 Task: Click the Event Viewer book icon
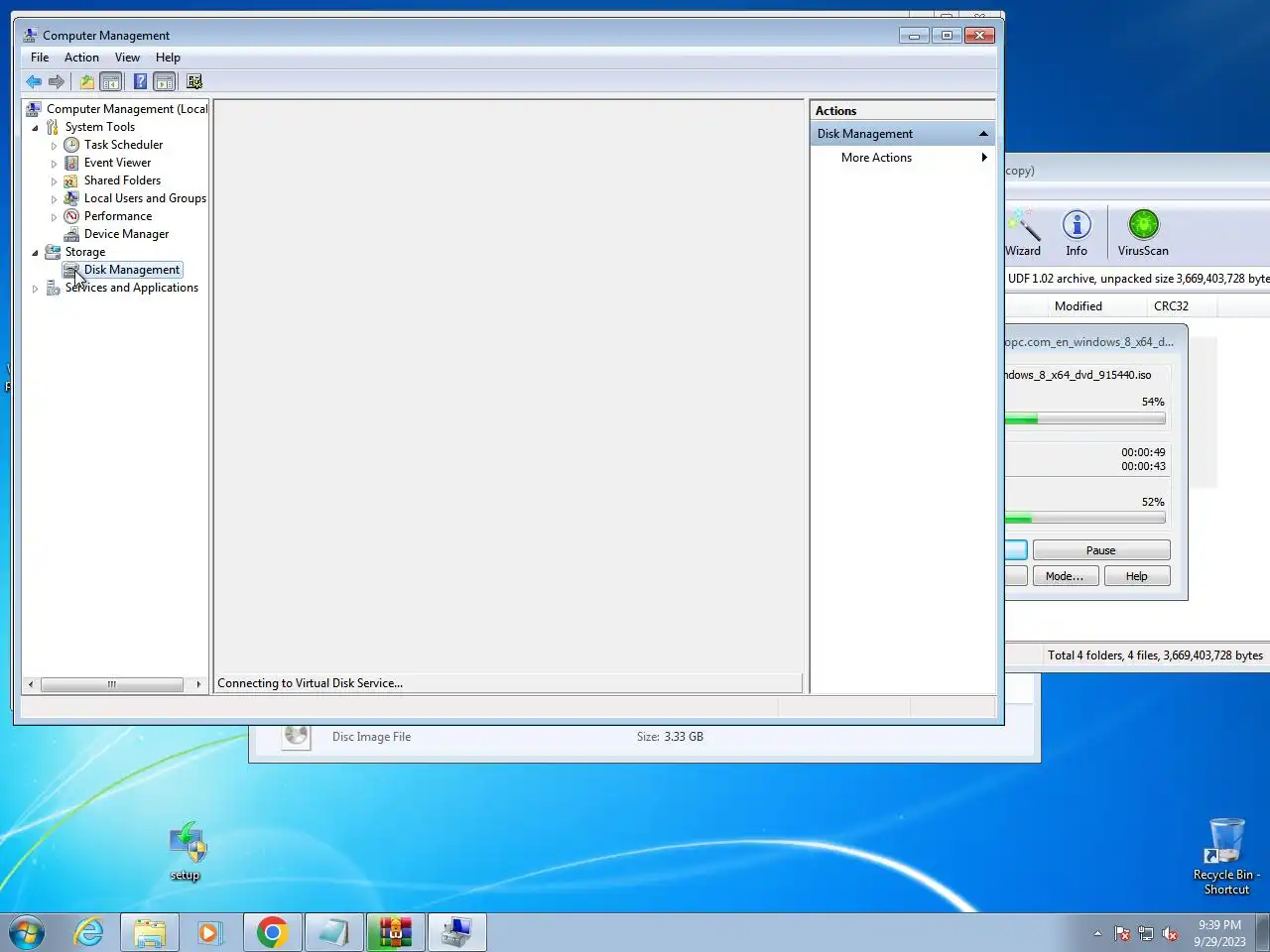click(71, 163)
